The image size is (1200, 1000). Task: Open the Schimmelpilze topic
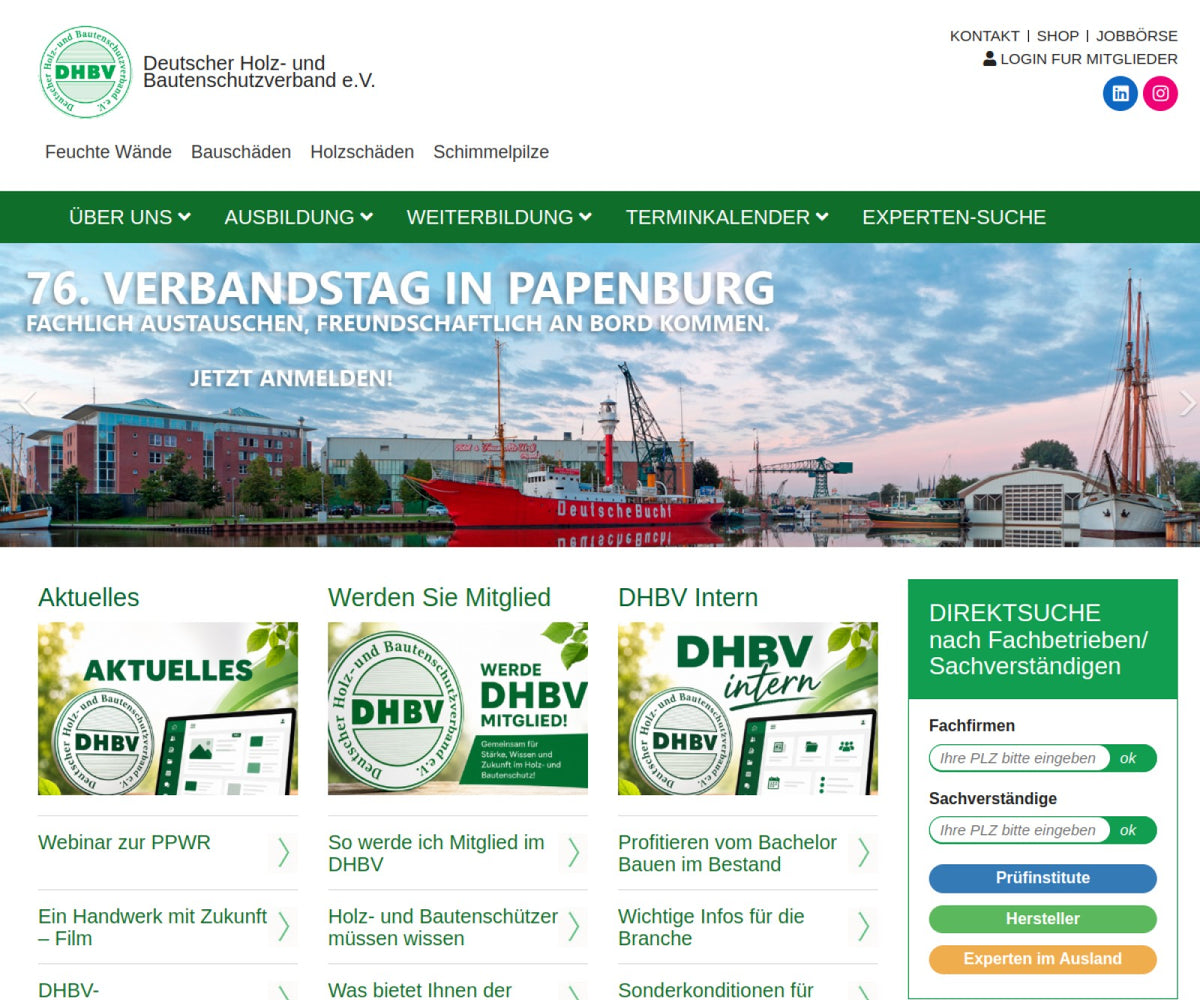coord(491,152)
